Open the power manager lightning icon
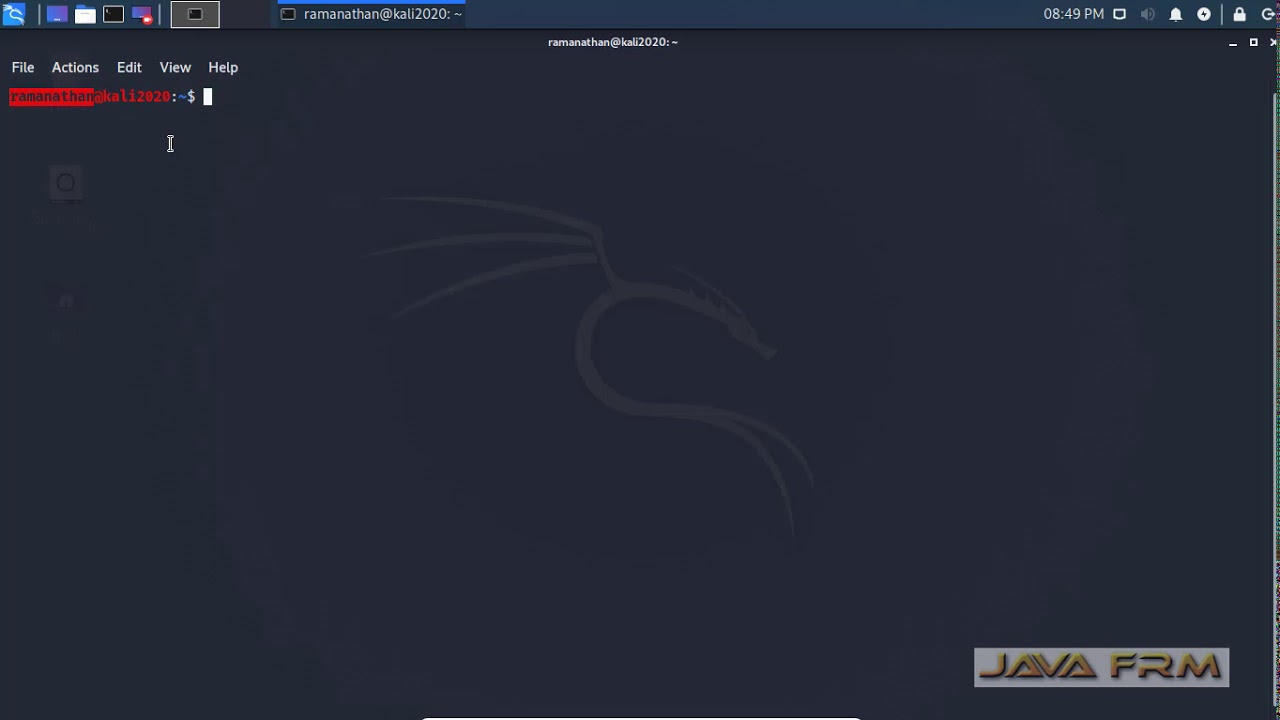The image size is (1280, 720). click(x=1204, y=14)
